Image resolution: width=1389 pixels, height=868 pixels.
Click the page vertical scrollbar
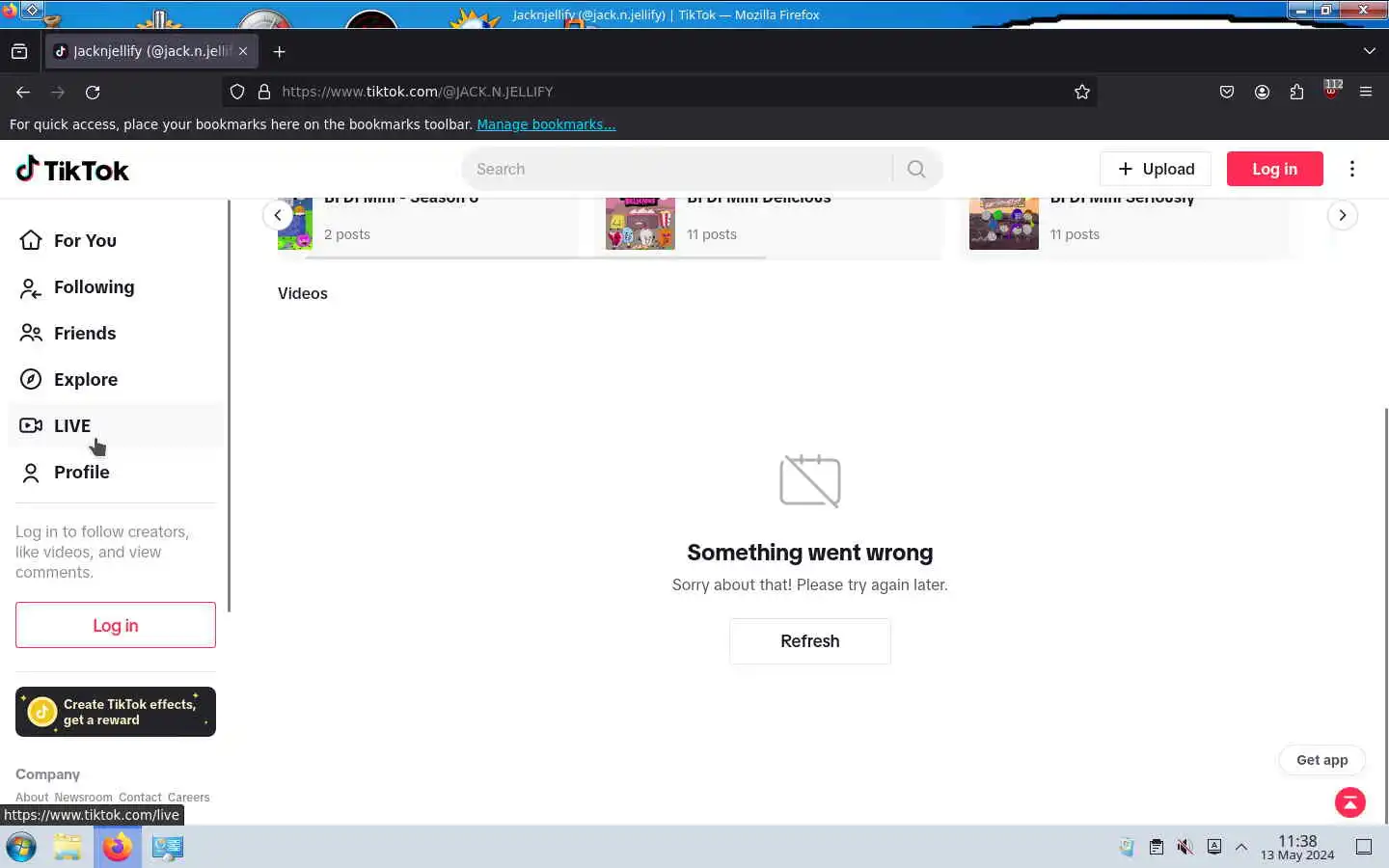[x=1386, y=615]
